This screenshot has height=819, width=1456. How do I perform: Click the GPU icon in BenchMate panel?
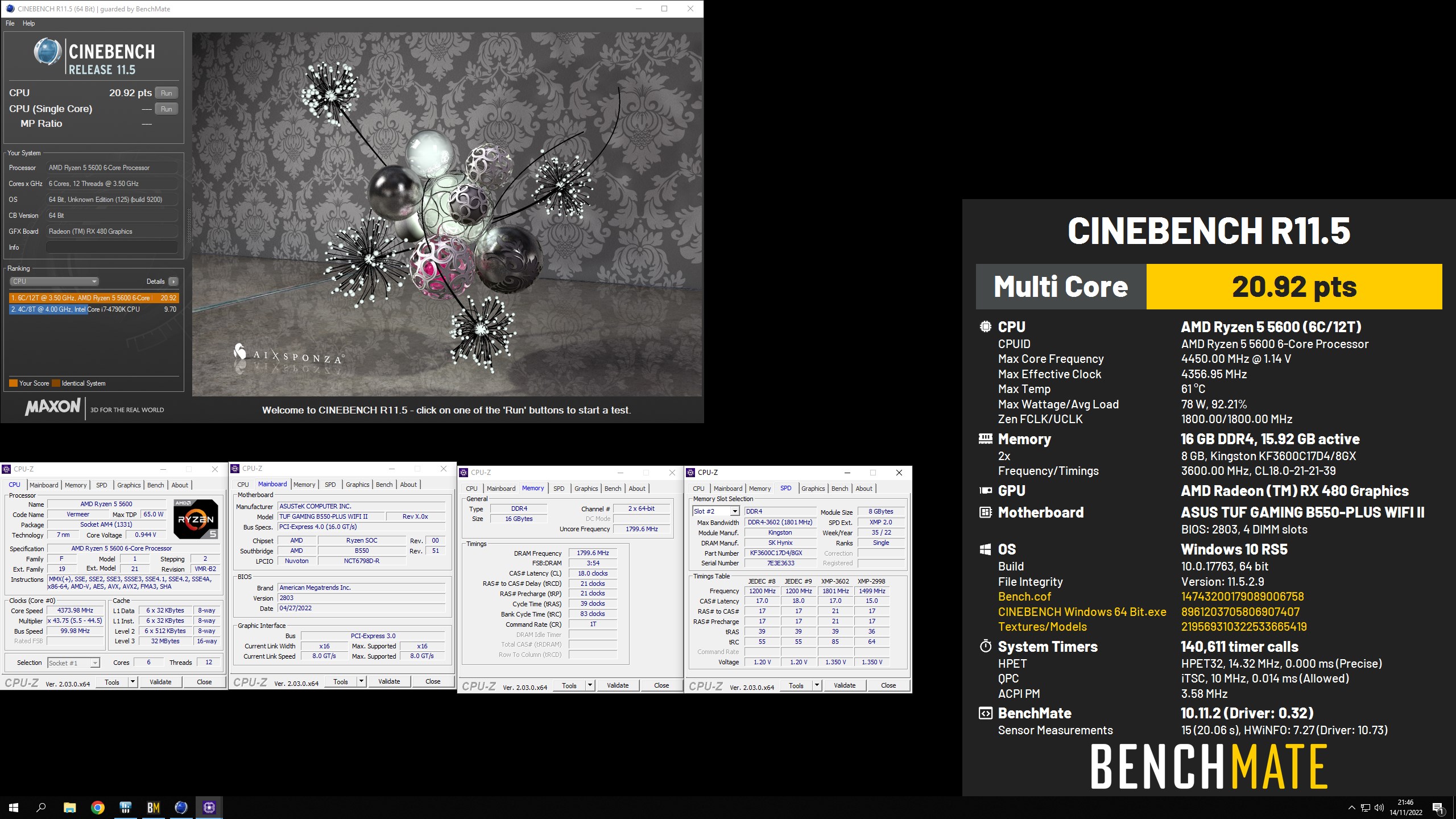point(986,491)
